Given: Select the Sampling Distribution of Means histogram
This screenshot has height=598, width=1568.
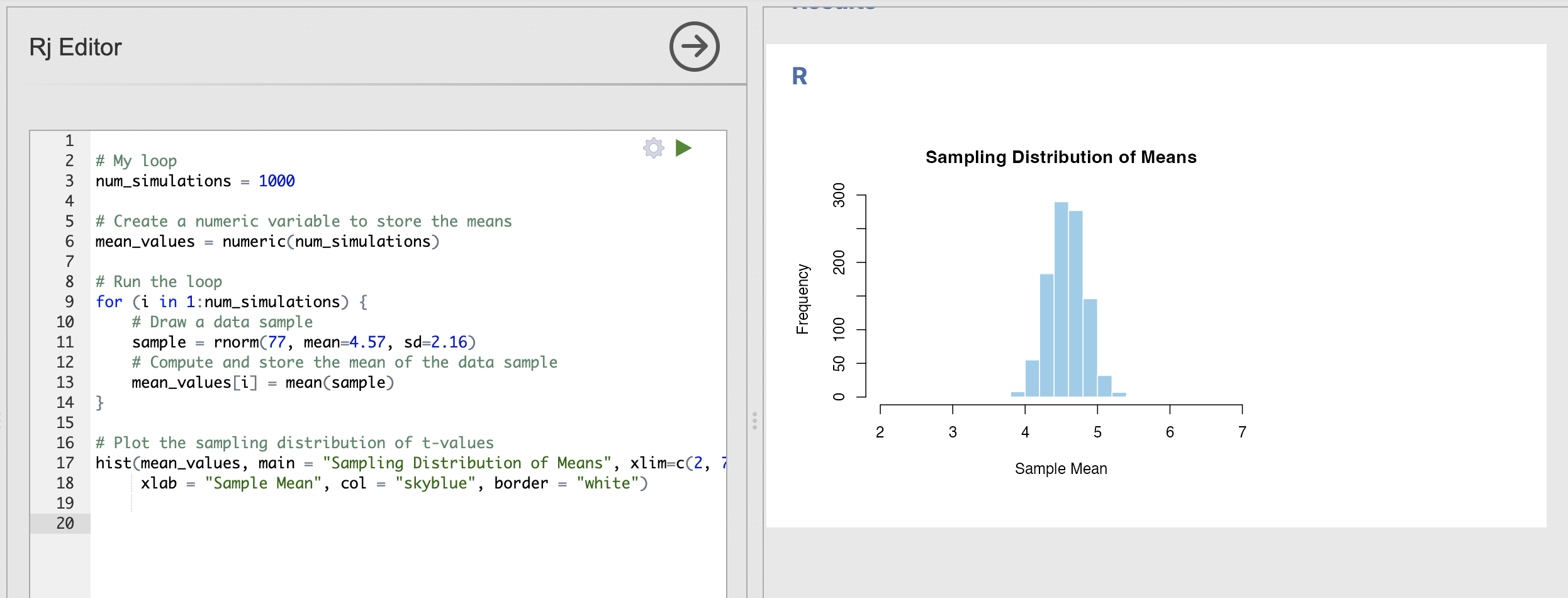Looking at the screenshot, I should [x=1061, y=315].
